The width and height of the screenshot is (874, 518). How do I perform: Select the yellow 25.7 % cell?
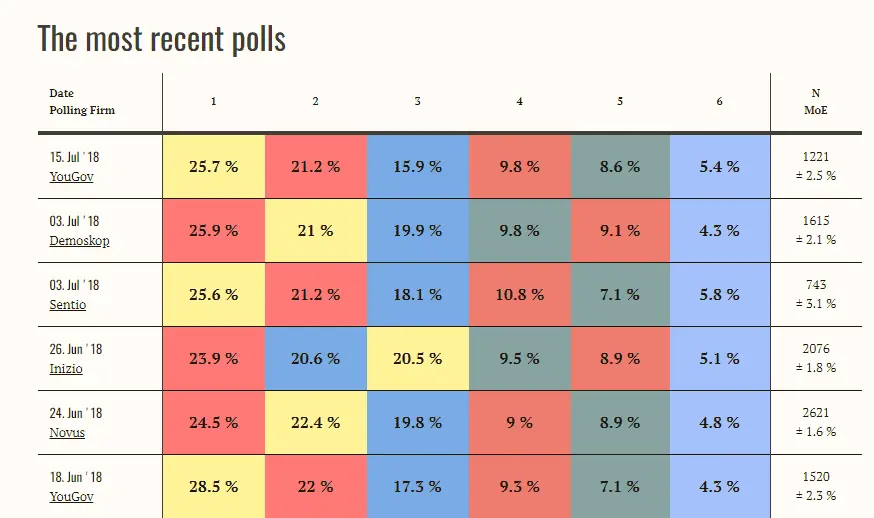(214, 167)
